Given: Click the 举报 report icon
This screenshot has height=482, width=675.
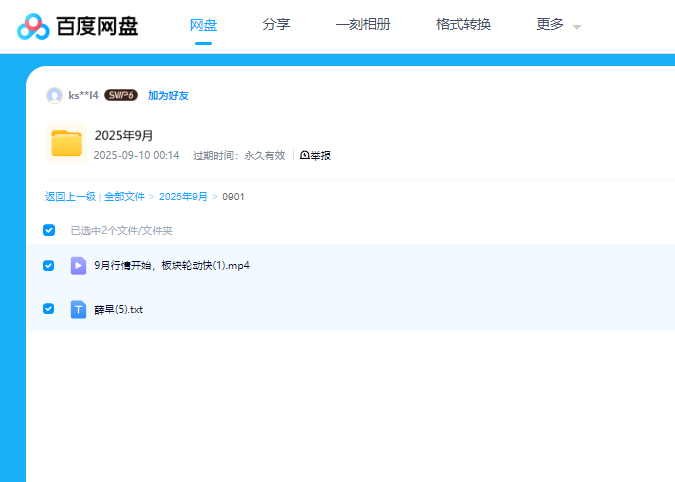Looking at the screenshot, I should point(305,156).
